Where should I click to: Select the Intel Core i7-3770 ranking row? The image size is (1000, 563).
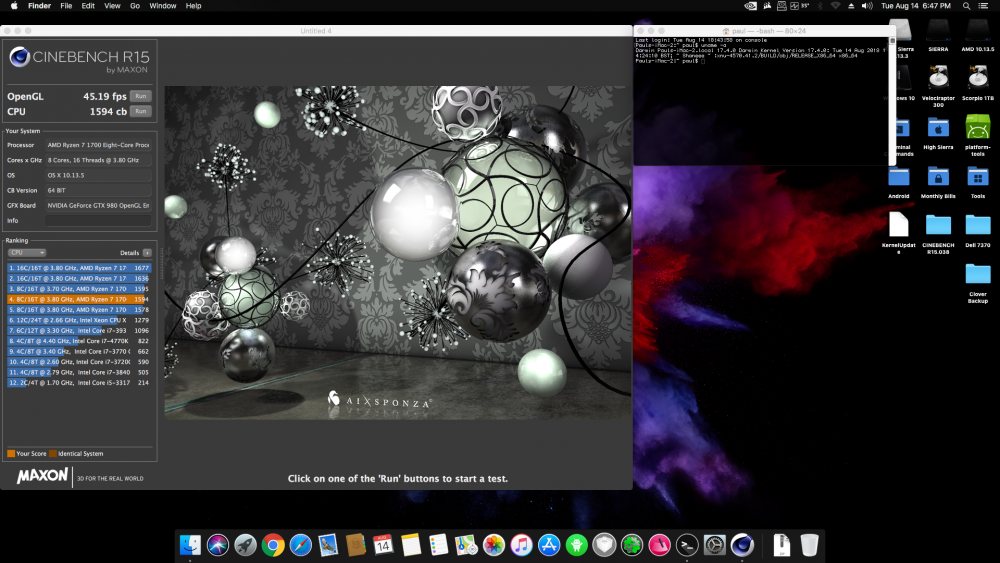79,351
